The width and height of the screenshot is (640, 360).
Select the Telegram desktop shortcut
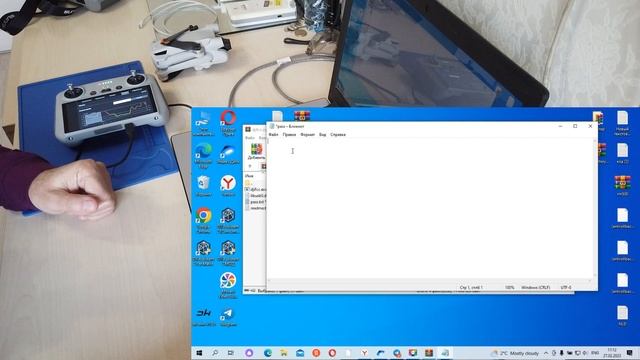(x=228, y=317)
